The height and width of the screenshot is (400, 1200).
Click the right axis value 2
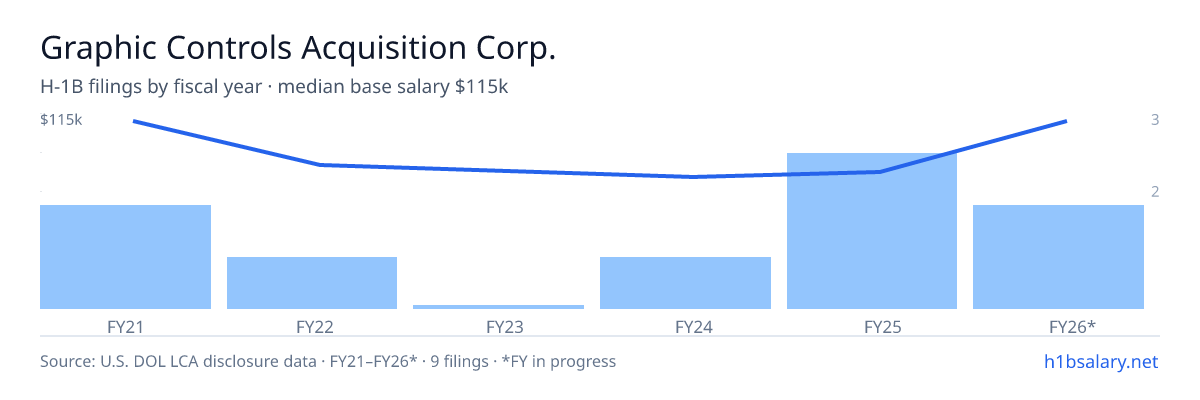(1155, 191)
